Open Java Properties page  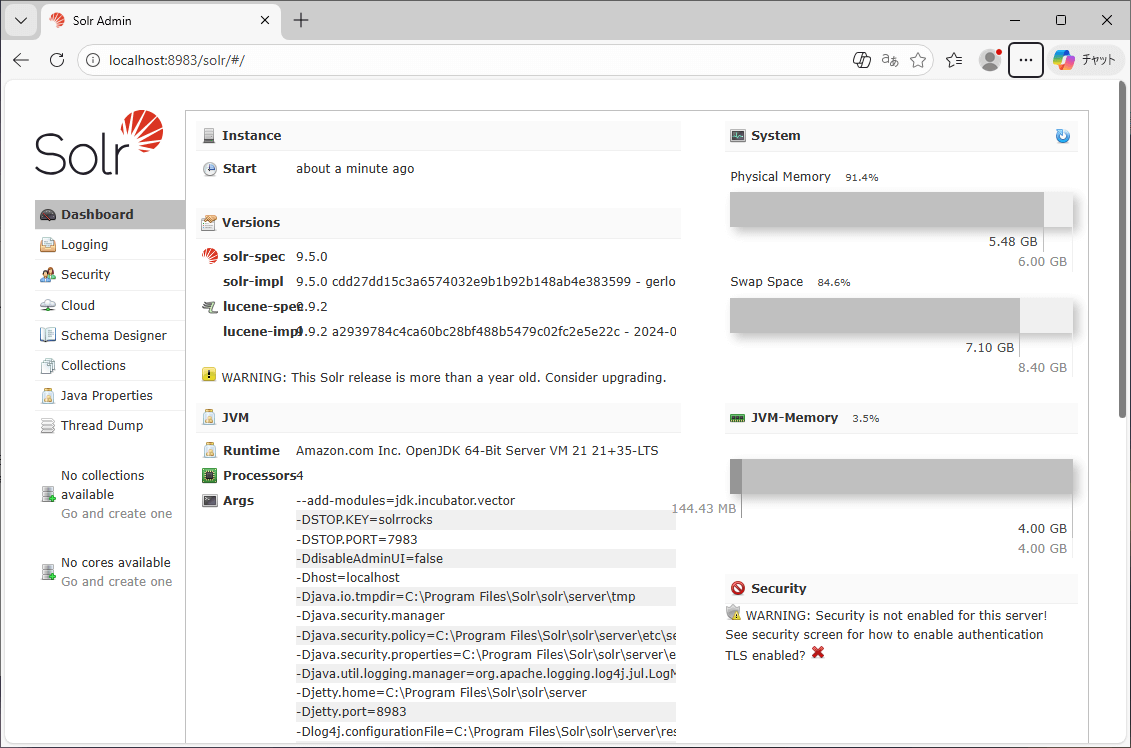106,396
